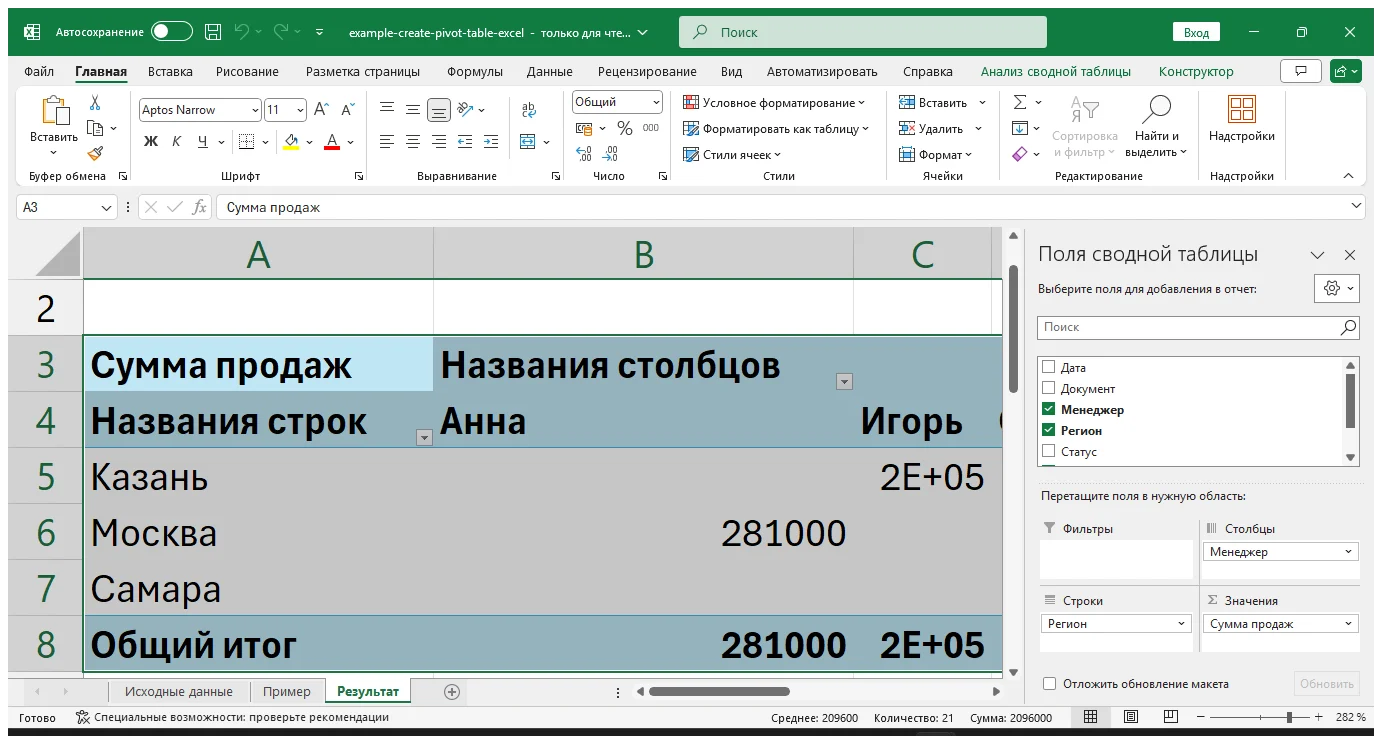Image resolution: width=1382 pixels, height=736 pixels.
Task: Apply thousands separator 000 format
Action: pyautogui.click(x=651, y=128)
